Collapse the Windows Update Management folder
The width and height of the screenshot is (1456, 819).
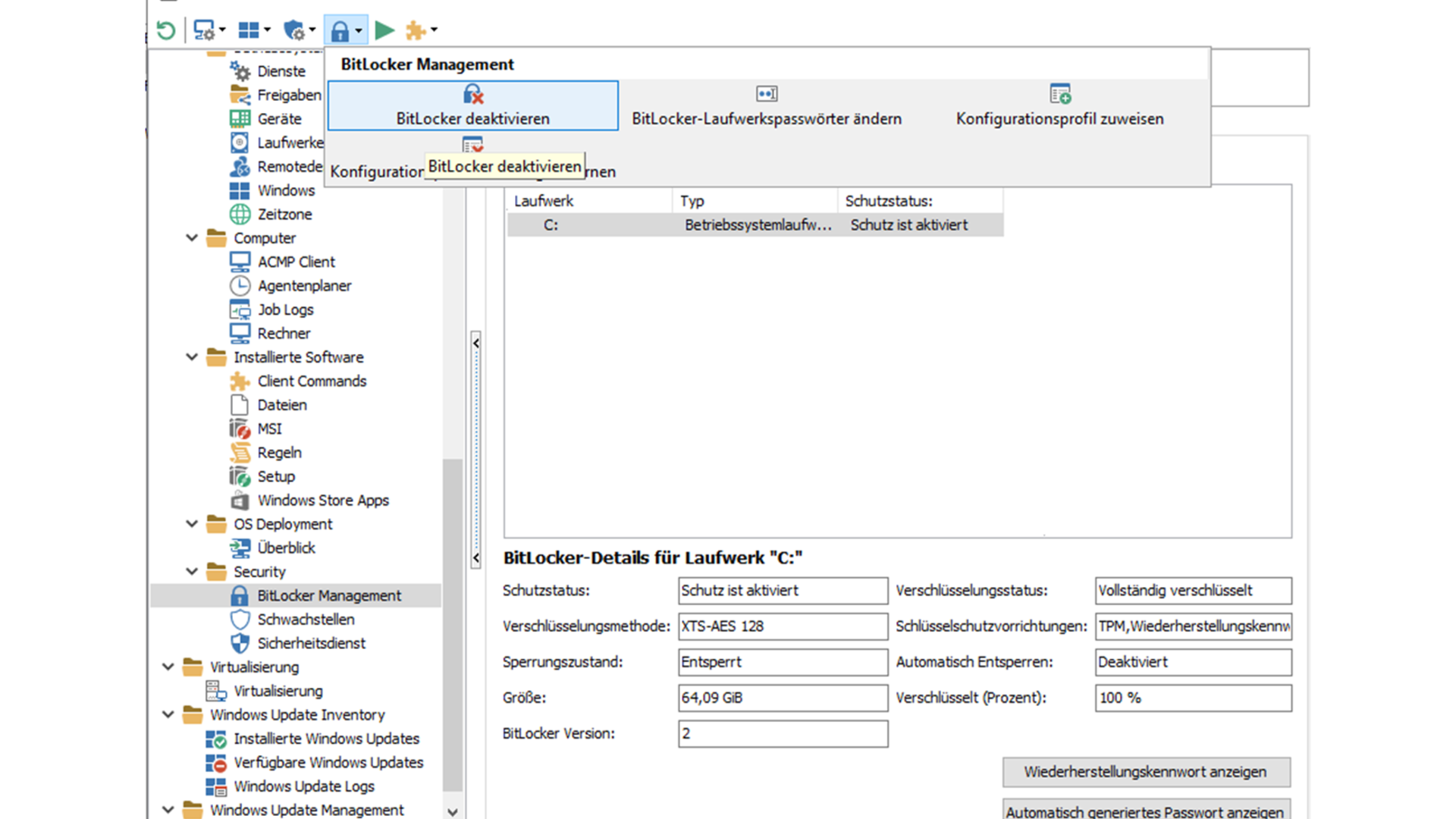pyautogui.click(x=168, y=811)
